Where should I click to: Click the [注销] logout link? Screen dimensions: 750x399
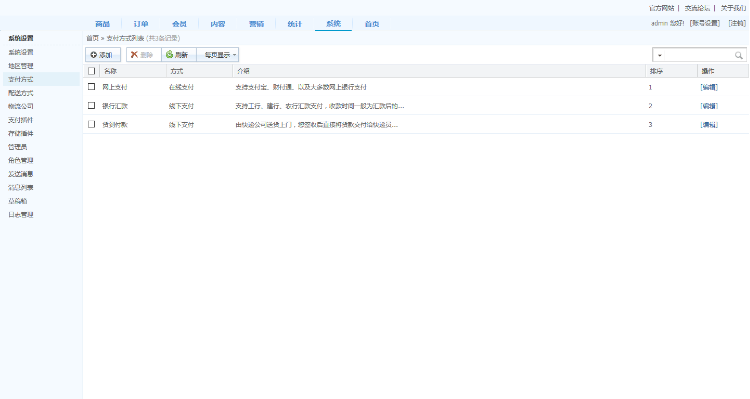[737, 23]
